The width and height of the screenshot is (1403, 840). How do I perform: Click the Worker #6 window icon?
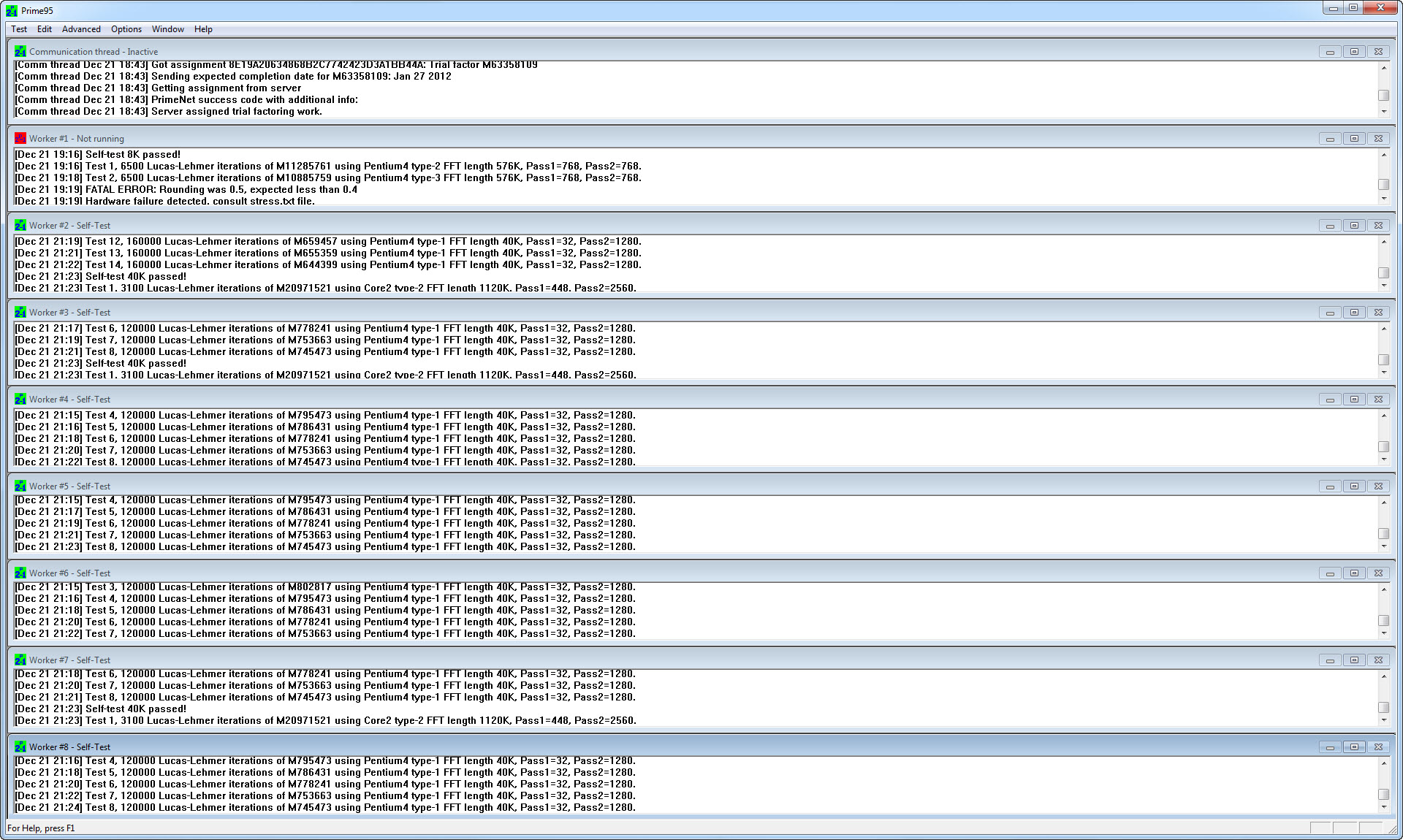tap(20, 573)
